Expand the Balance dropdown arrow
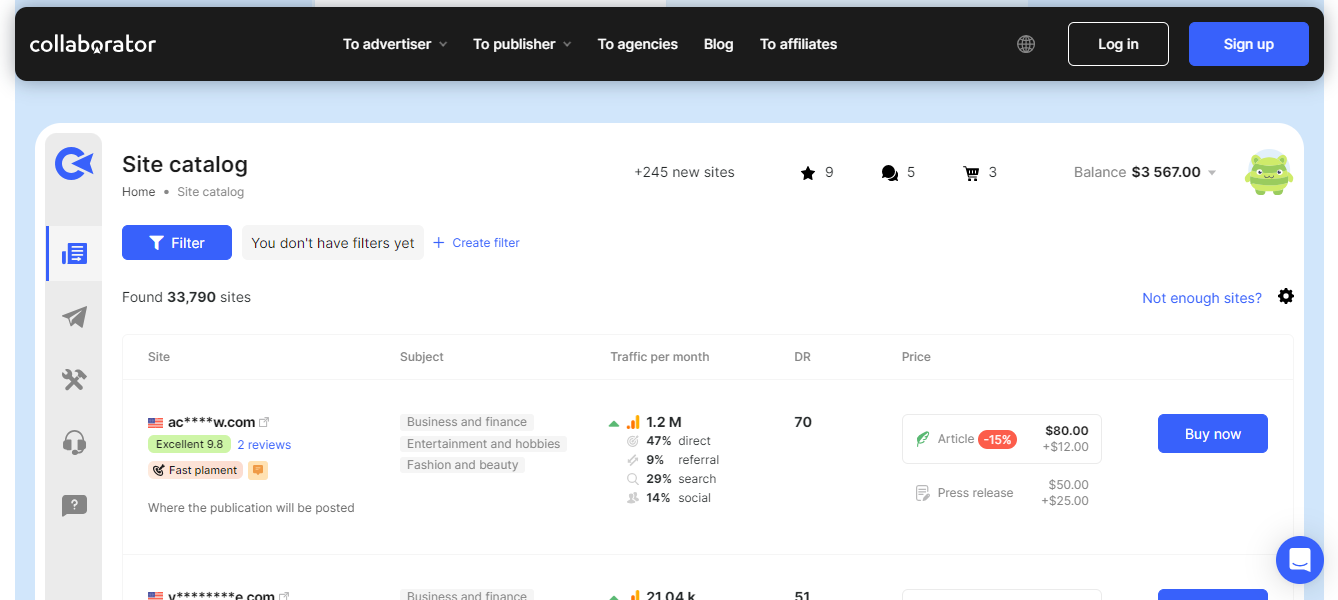The height and width of the screenshot is (600, 1338). pos(1212,173)
